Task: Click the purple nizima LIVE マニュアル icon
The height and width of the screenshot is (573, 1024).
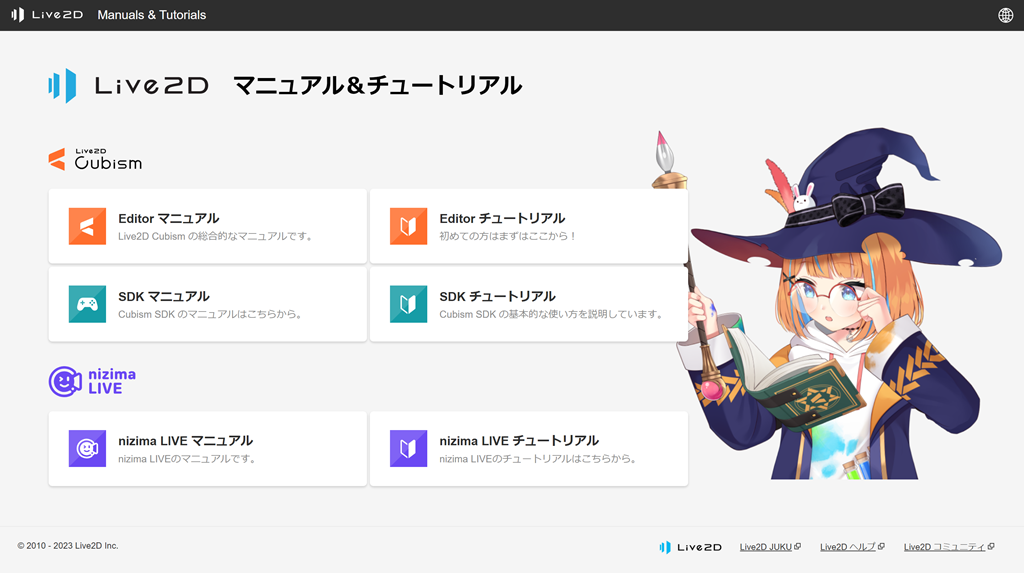Action: coord(88,448)
